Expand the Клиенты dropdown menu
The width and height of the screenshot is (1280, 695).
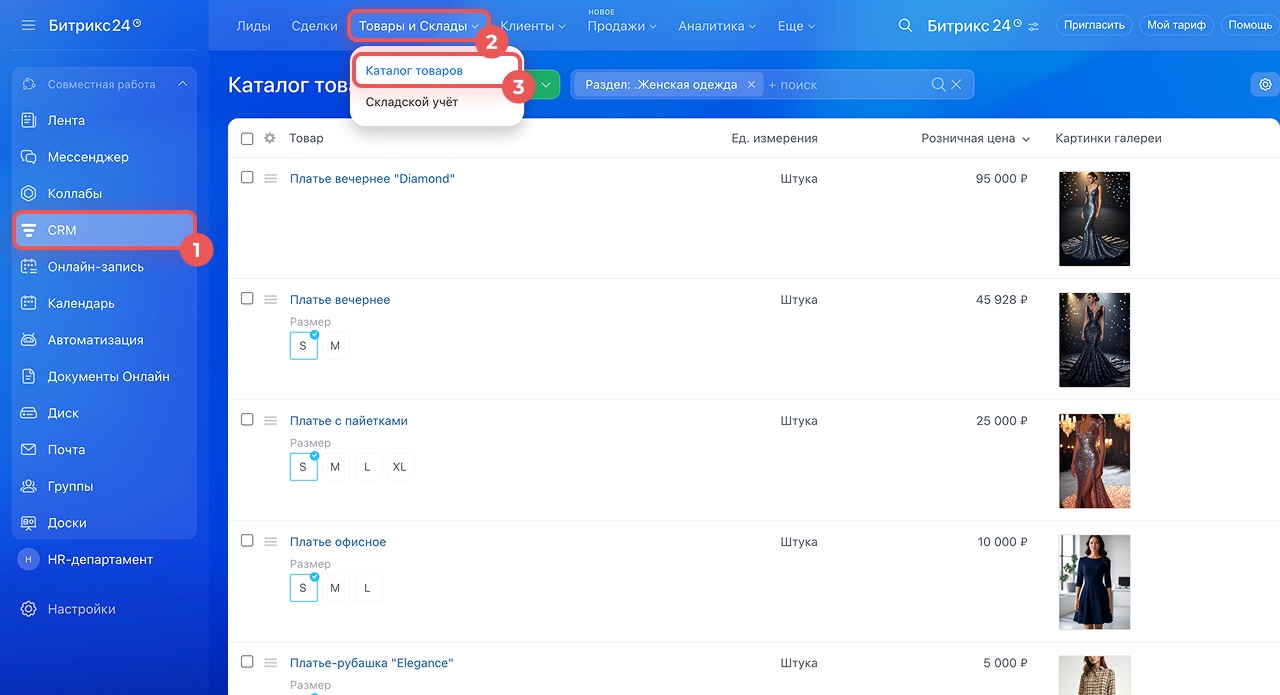pos(533,26)
